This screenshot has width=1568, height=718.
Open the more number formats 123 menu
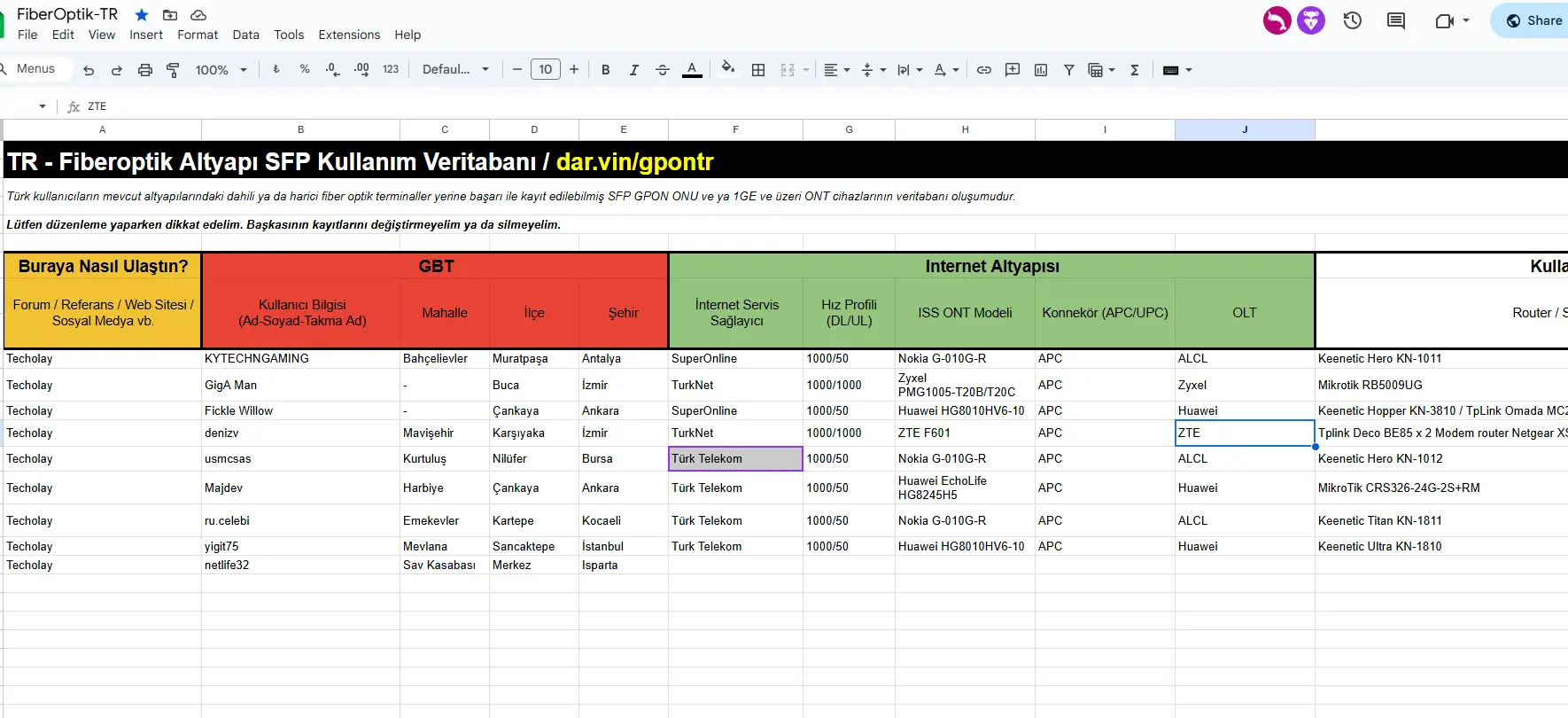click(391, 69)
